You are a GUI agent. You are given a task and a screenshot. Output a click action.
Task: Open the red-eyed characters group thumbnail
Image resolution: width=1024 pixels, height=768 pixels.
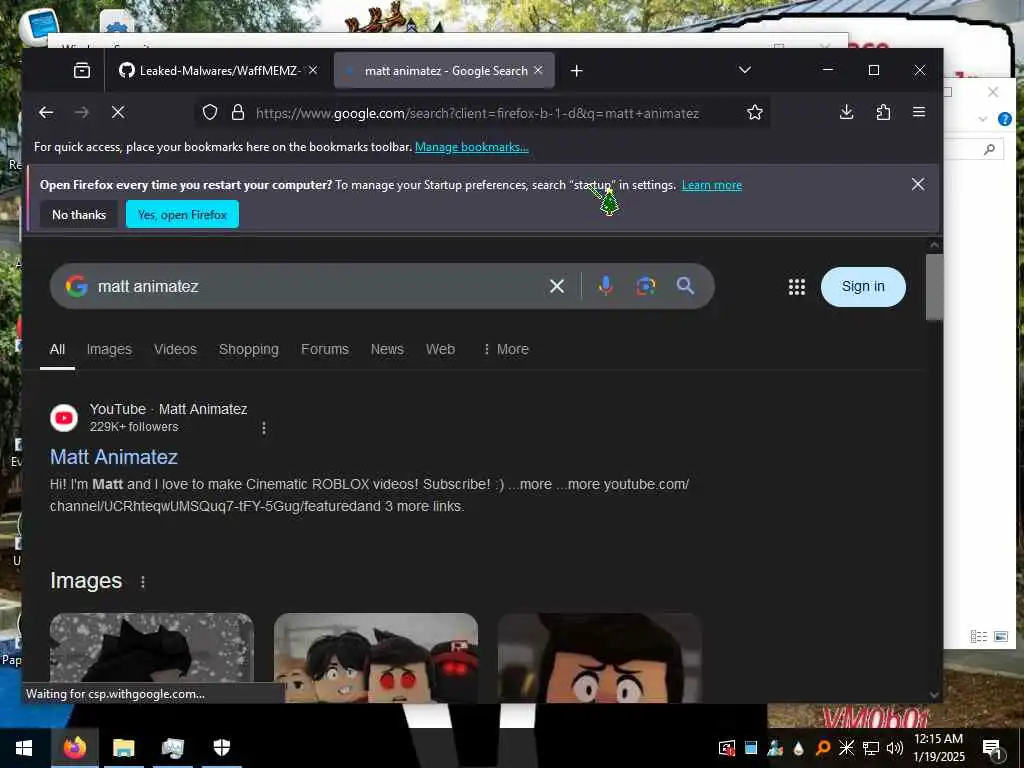(376, 658)
